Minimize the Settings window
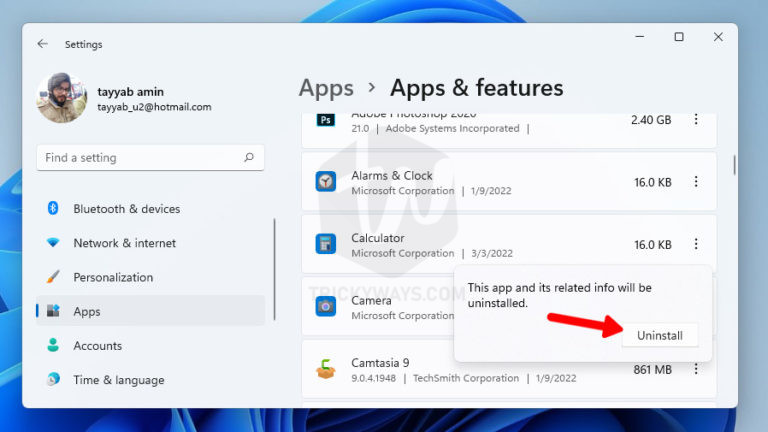The image size is (768, 432). pos(640,37)
